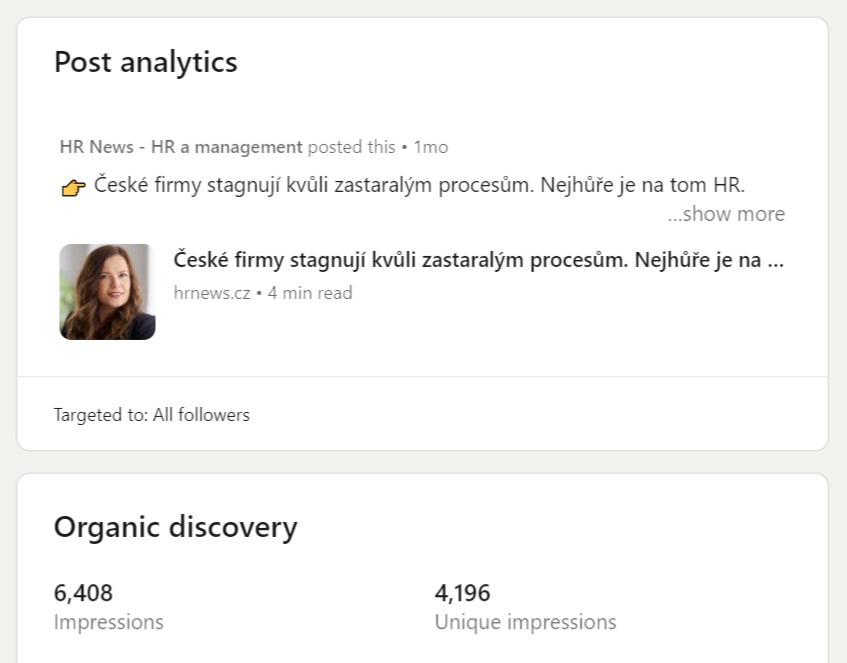The width and height of the screenshot is (847, 663).
Task: Expand the post with show more
Action: (726, 214)
